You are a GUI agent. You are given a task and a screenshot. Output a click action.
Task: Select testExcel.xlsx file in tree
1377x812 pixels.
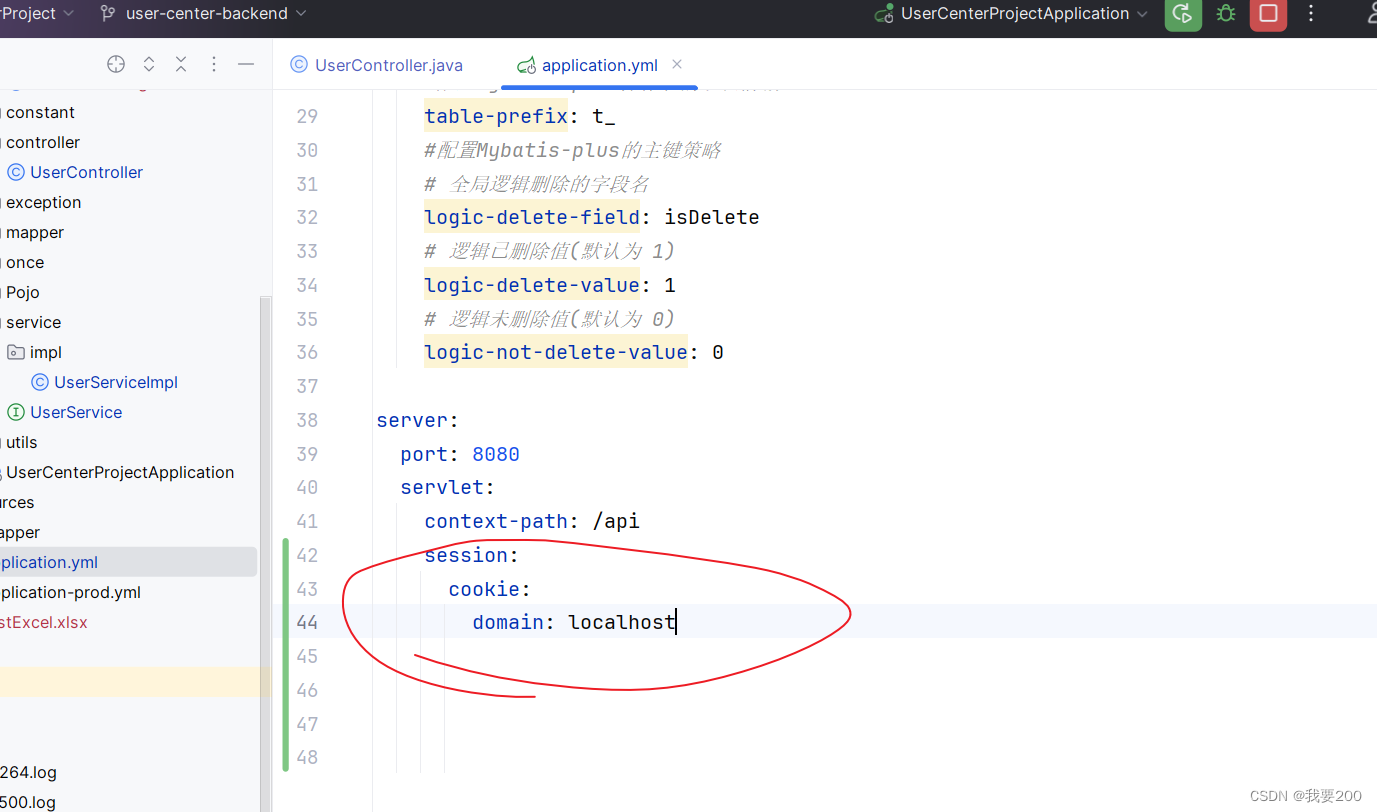point(43,622)
